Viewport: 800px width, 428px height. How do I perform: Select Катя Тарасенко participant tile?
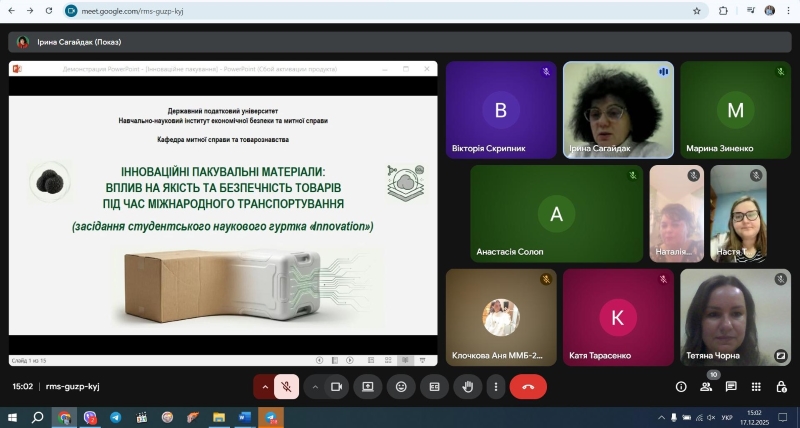point(618,317)
